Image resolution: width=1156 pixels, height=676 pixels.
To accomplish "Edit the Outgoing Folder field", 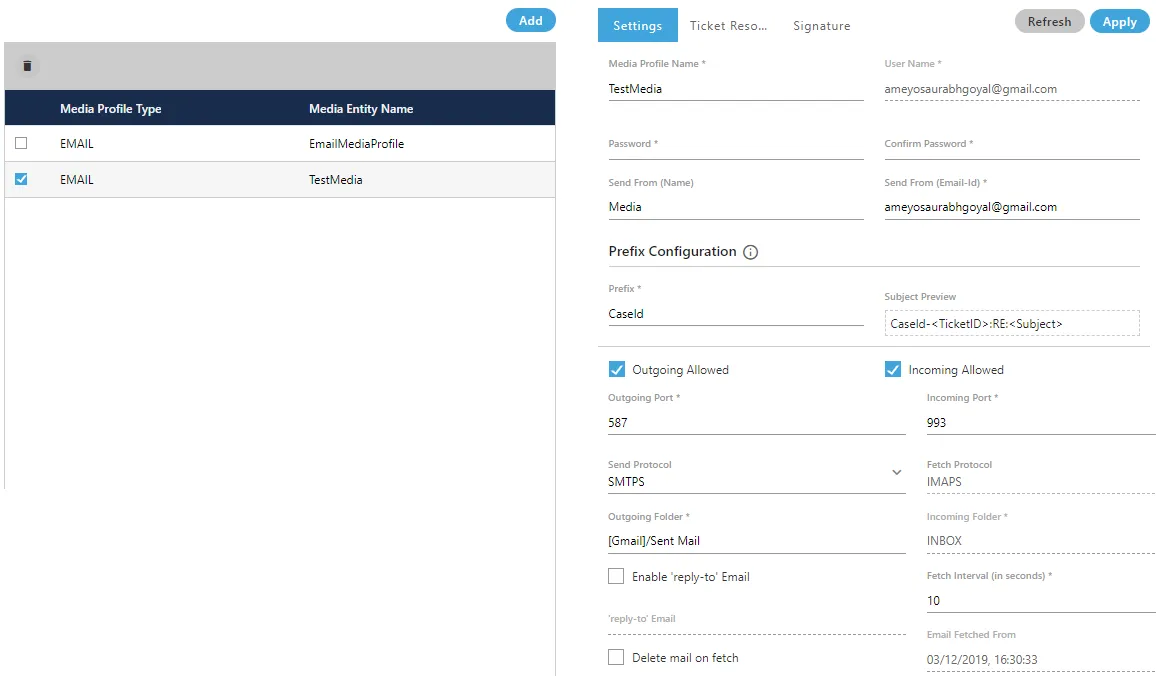I will pyautogui.click(x=756, y=541).
